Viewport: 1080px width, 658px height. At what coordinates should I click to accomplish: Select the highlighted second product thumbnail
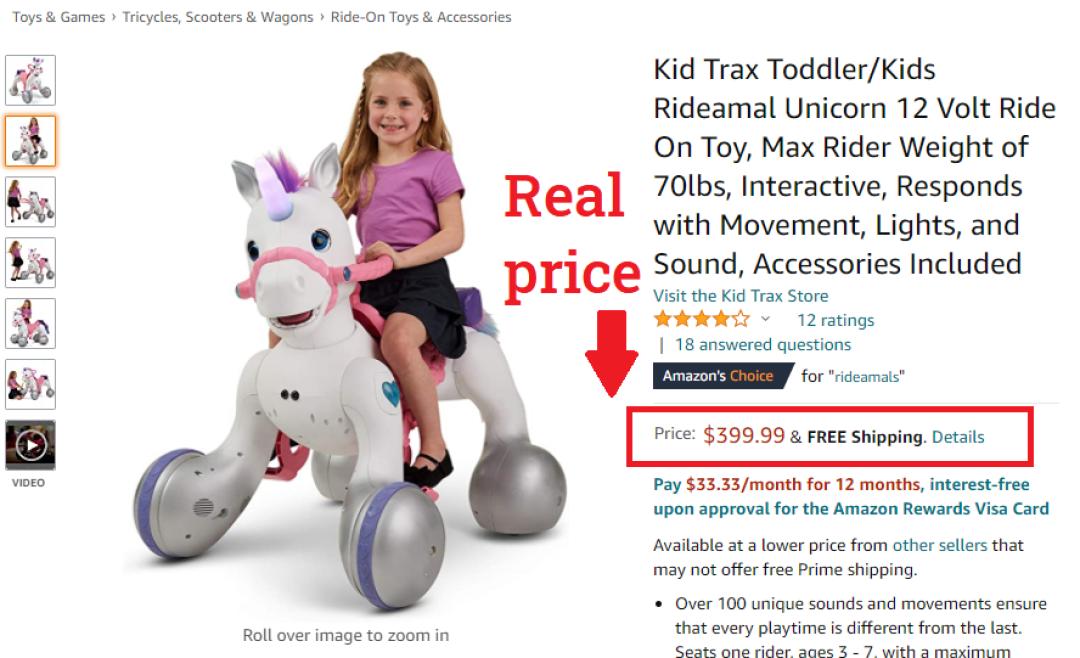[x=30, y=141]
